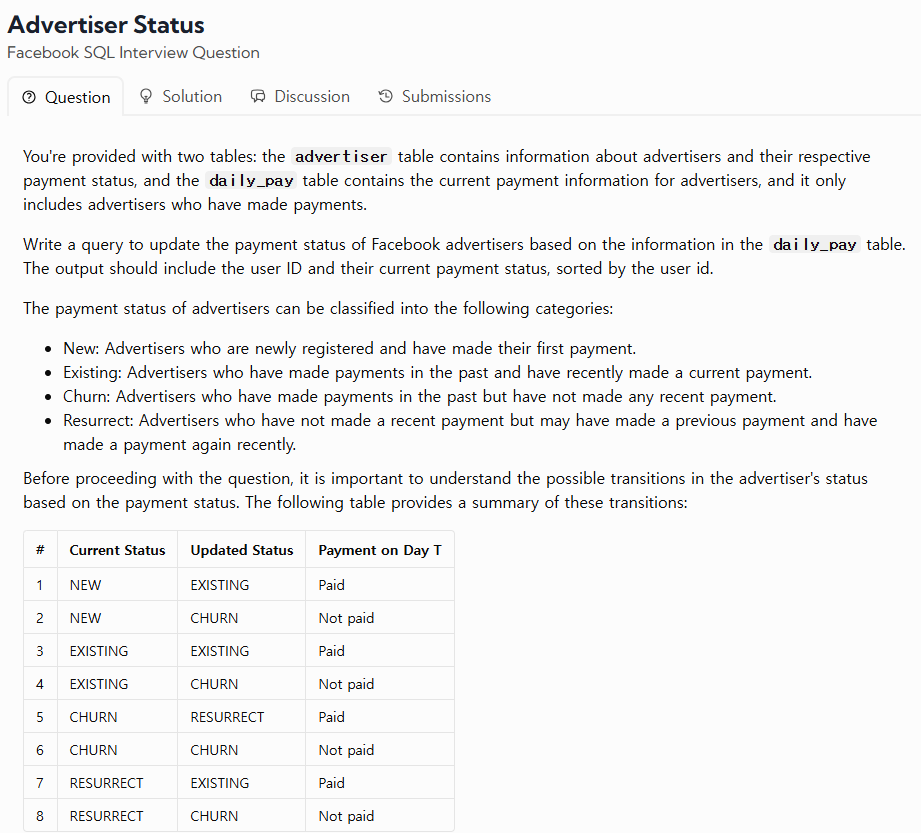The width and height of the screenshot is (921, 833).
Task: Click the Facebook SQL Interview Question subtitle
Action: tap(133, 53)
